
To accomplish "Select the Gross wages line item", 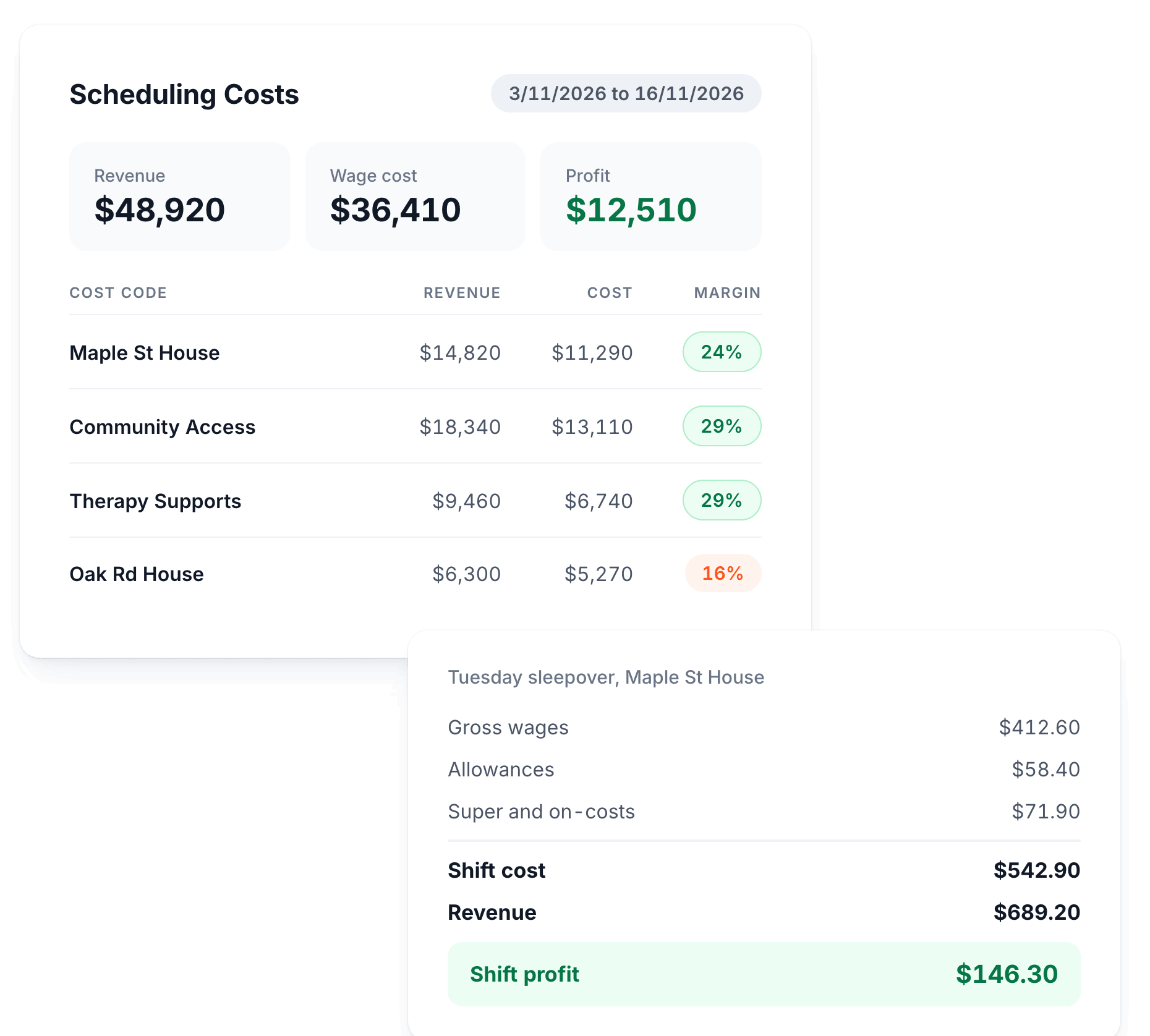I will coord(764,728).
